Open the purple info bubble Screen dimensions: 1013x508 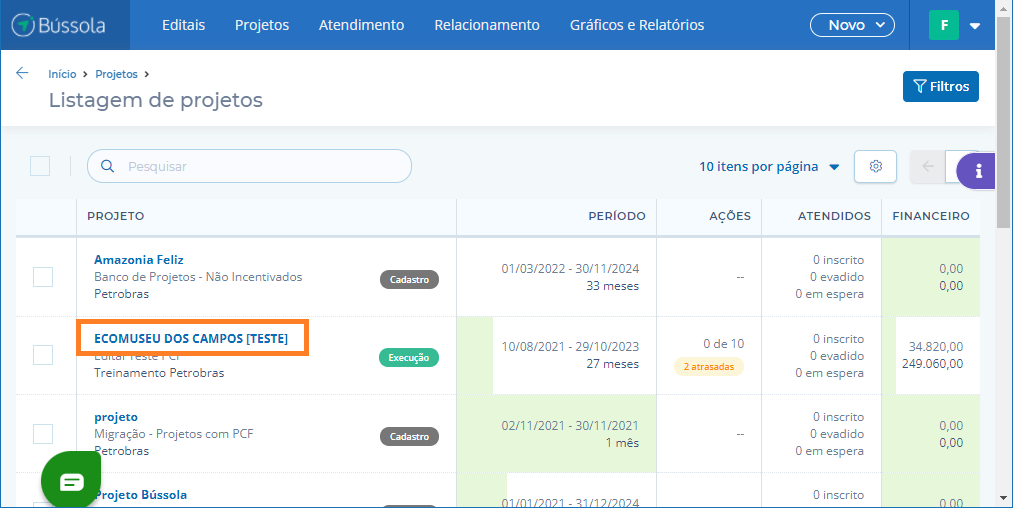976,171
